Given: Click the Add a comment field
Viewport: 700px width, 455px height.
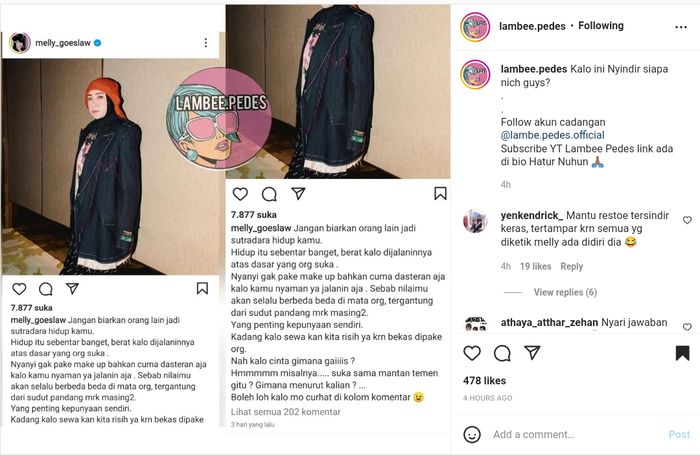Looking at the screenshot, I should (576, 434).
